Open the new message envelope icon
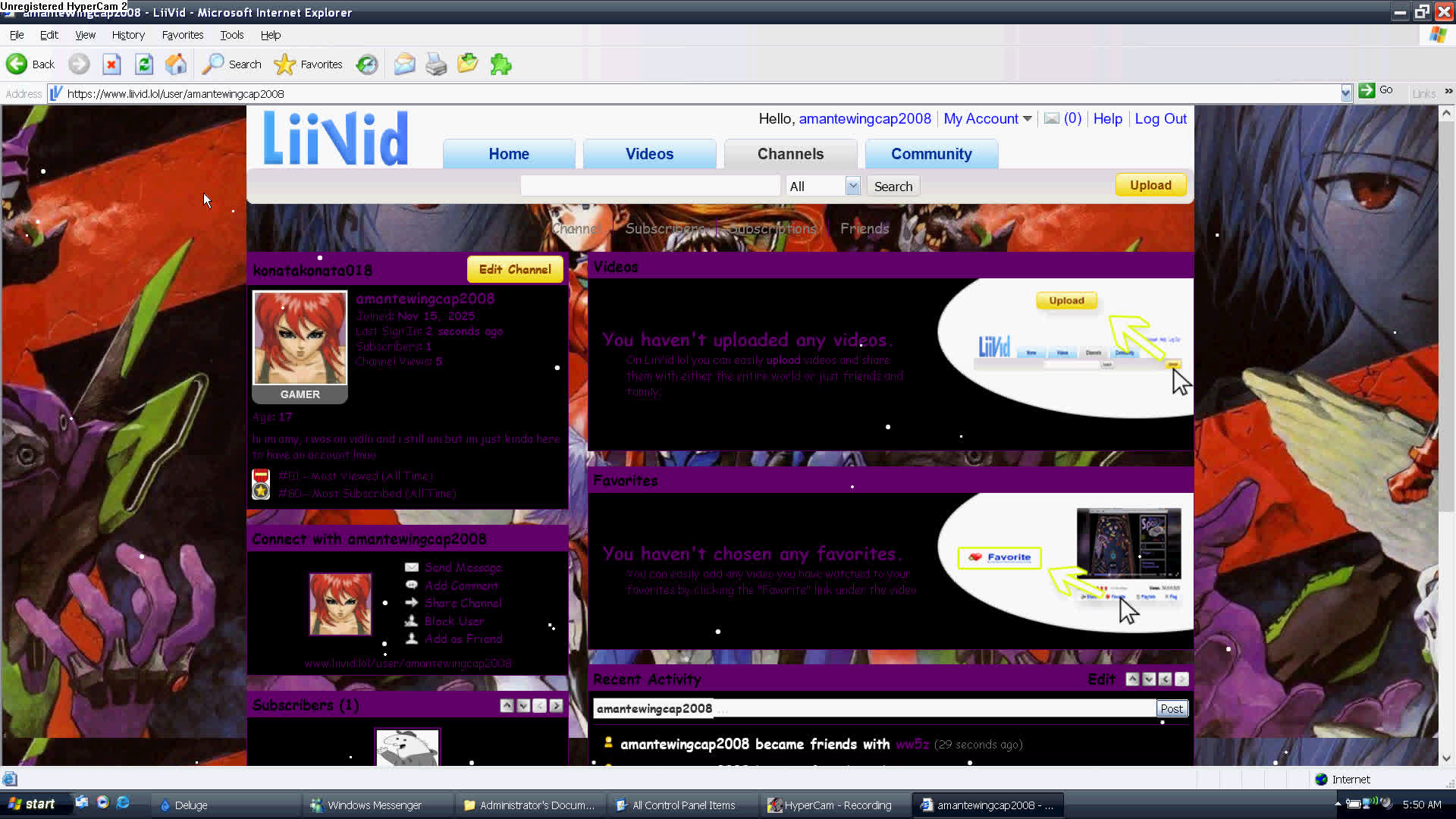The width and height of the screenshot is (1456, 819). [x=1053, y=118]
